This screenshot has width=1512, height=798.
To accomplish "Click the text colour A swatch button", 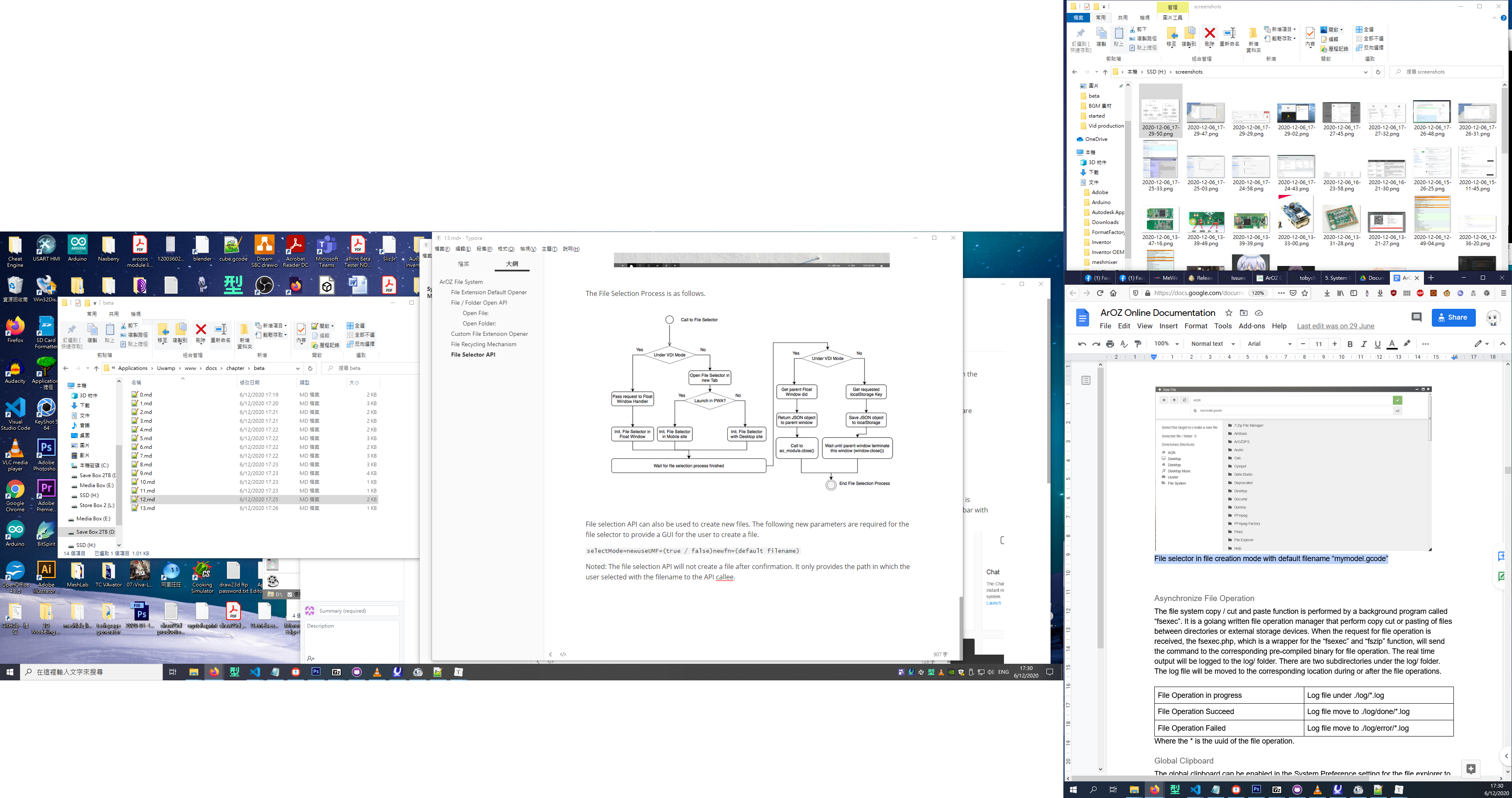I will pos(1392,344).
